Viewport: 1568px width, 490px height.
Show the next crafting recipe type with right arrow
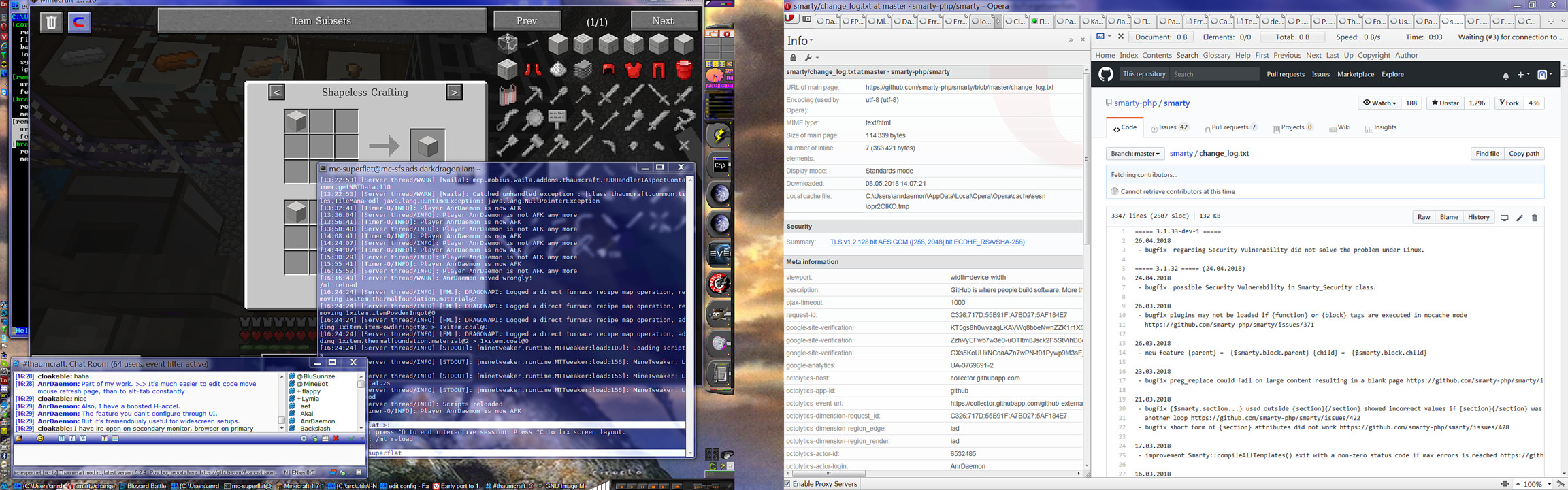click(455, 92)
